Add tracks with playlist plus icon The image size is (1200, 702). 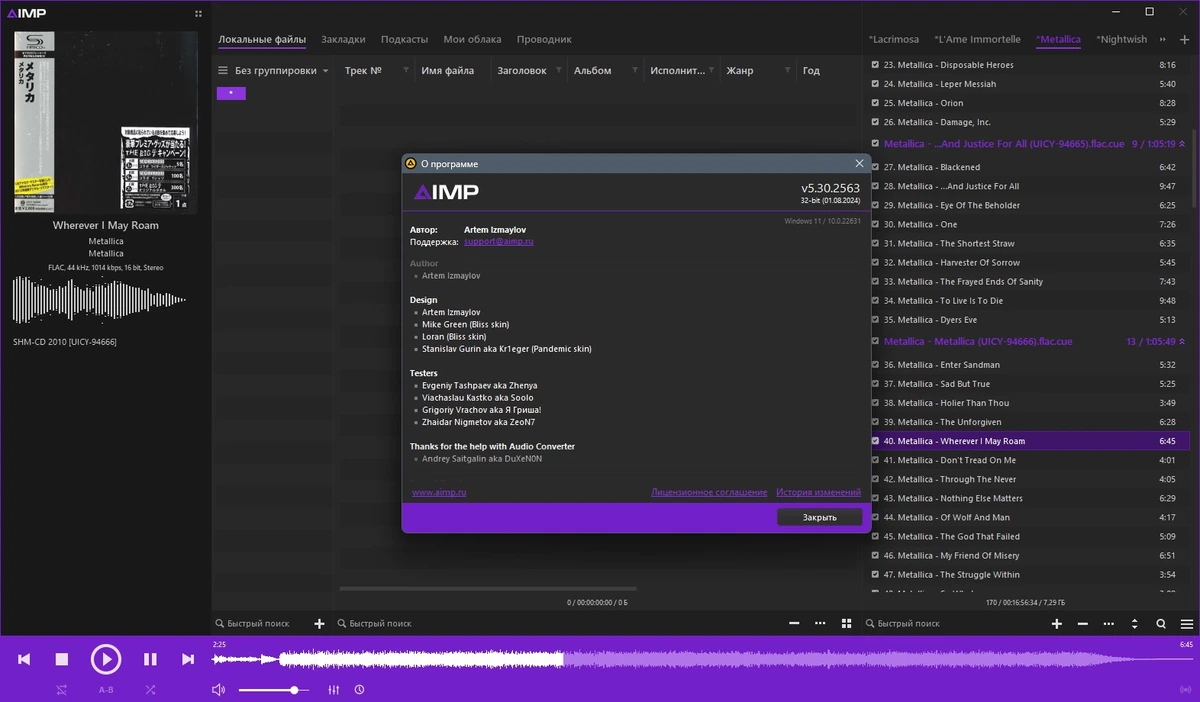tap(1057, 623)
